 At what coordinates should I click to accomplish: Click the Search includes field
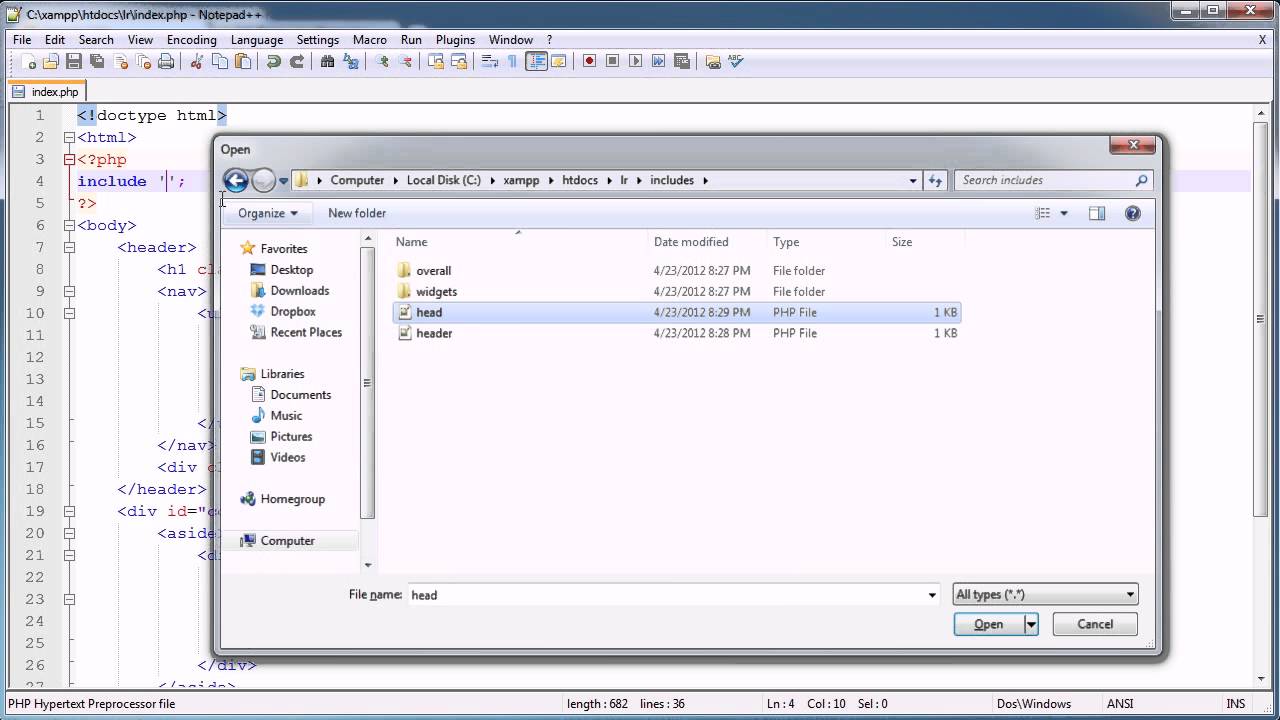(x=1054, y=180)
